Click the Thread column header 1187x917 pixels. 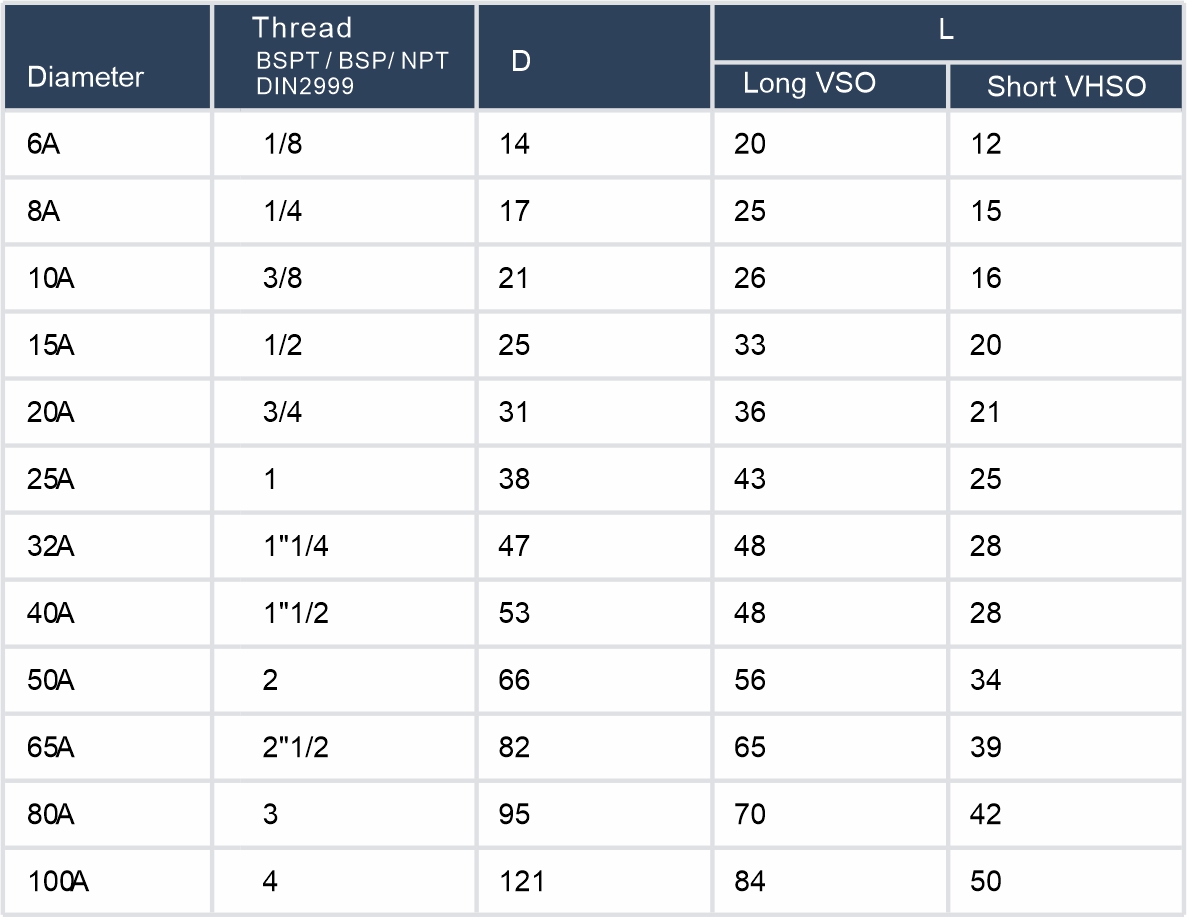(x=302, y=28)
